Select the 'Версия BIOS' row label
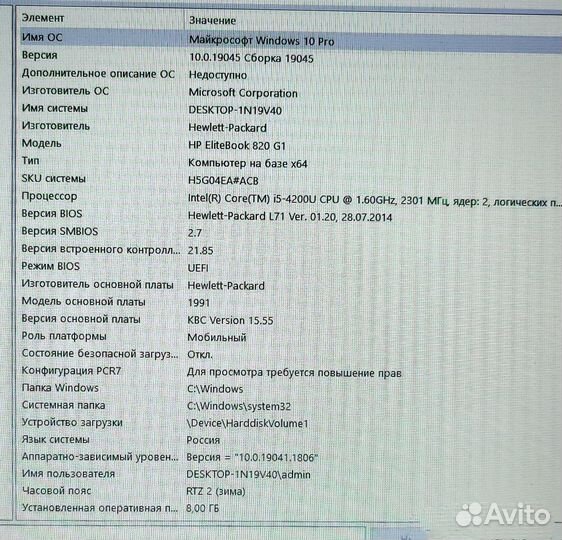Screen dimensions: 562x540 pyautogui.click(x=52, y=214)
